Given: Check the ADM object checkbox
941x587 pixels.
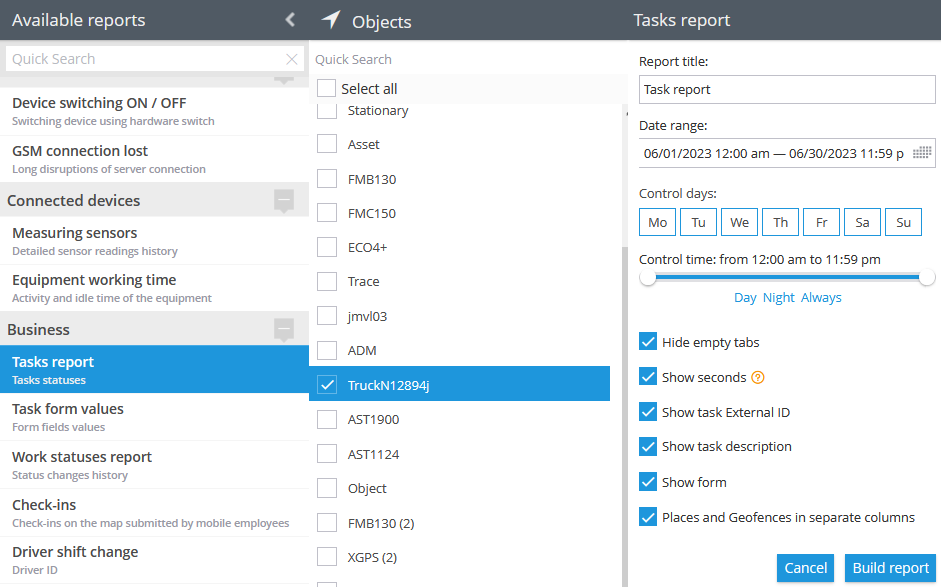Looking at the screenshot, I should point(326,351).
